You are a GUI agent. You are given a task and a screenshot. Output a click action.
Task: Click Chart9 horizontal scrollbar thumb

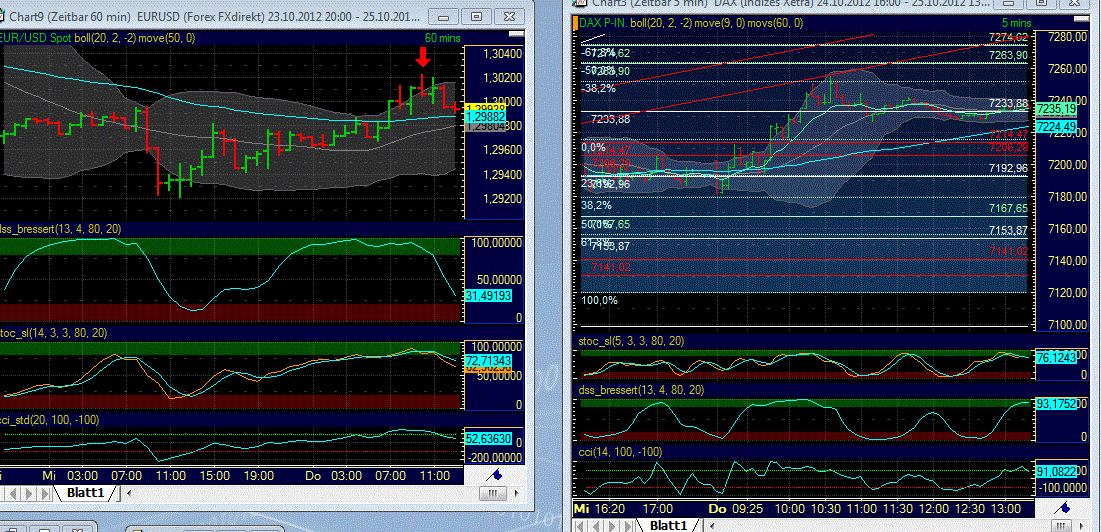coord(492,493)
